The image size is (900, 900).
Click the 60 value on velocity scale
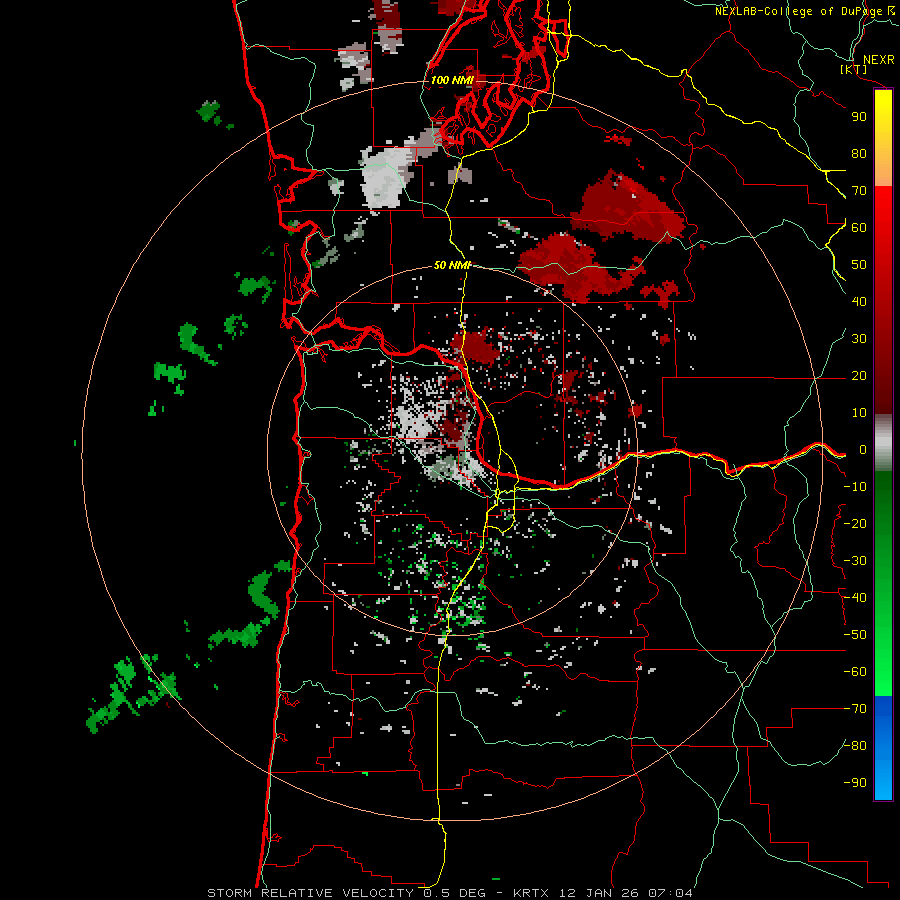(859, 228)
